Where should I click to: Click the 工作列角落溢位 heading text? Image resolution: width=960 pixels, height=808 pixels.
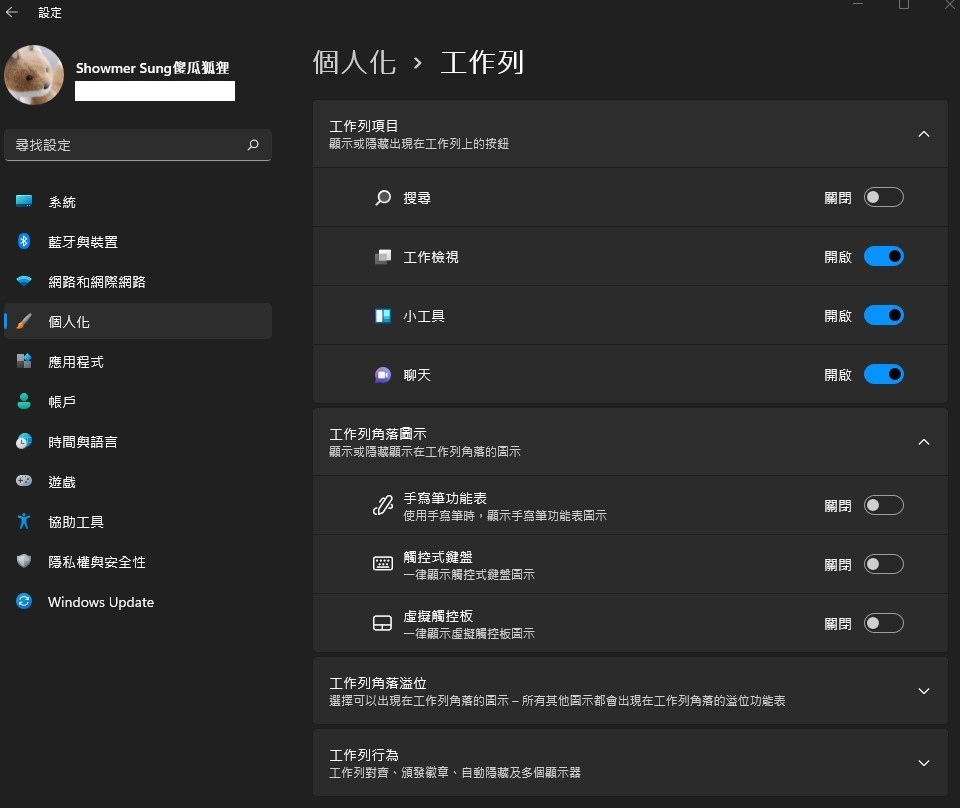(x=378, y=683)
